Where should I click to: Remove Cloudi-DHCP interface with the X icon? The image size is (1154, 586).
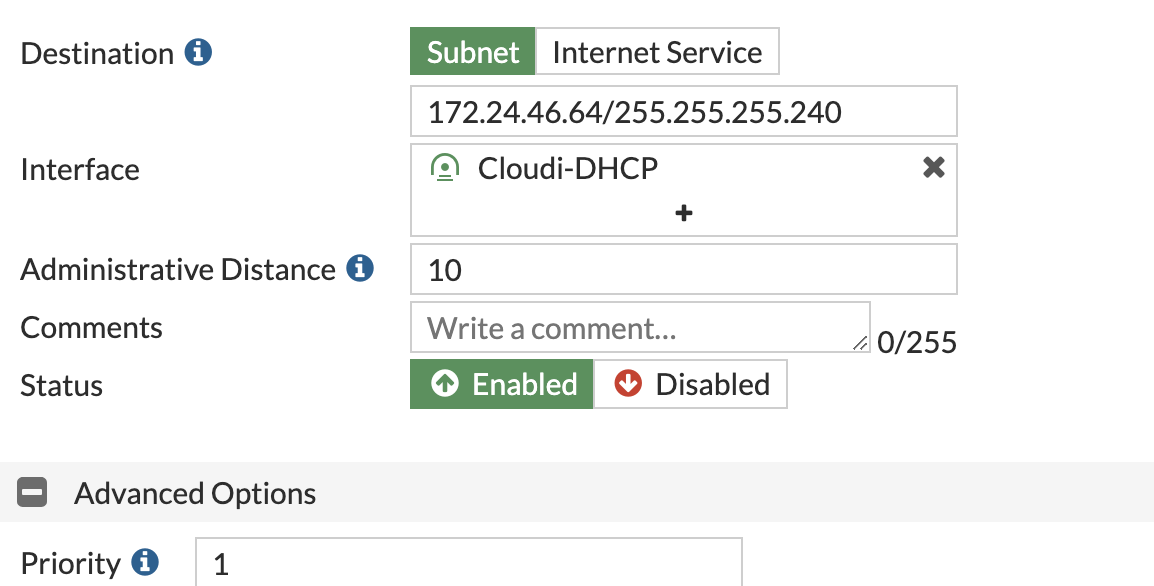[x=933, y=167]
